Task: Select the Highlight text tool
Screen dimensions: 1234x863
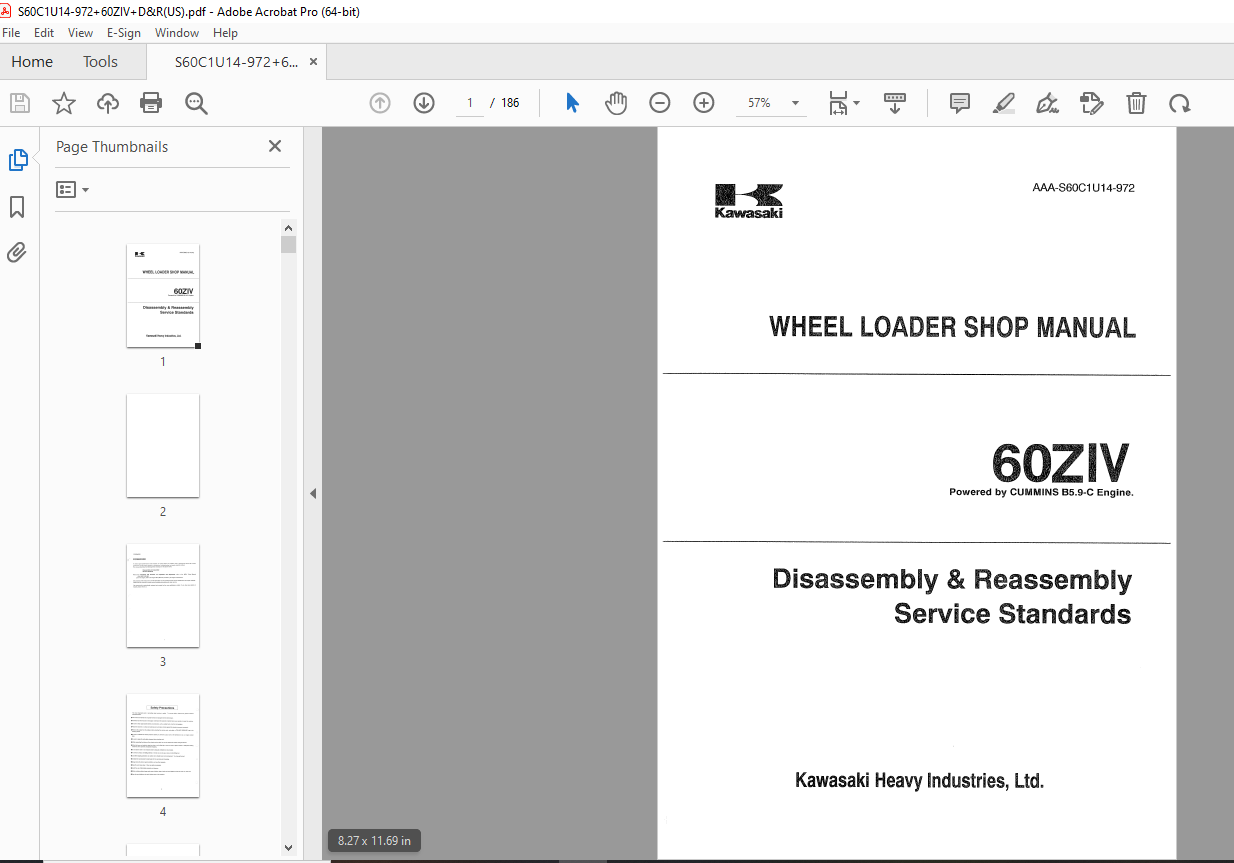Action: [x=1004, y=103]
